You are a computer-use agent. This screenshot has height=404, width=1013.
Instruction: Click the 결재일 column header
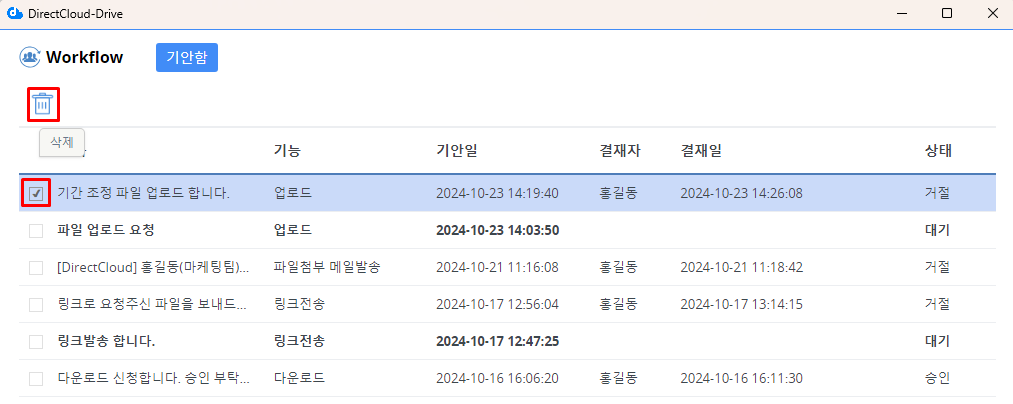701,151
